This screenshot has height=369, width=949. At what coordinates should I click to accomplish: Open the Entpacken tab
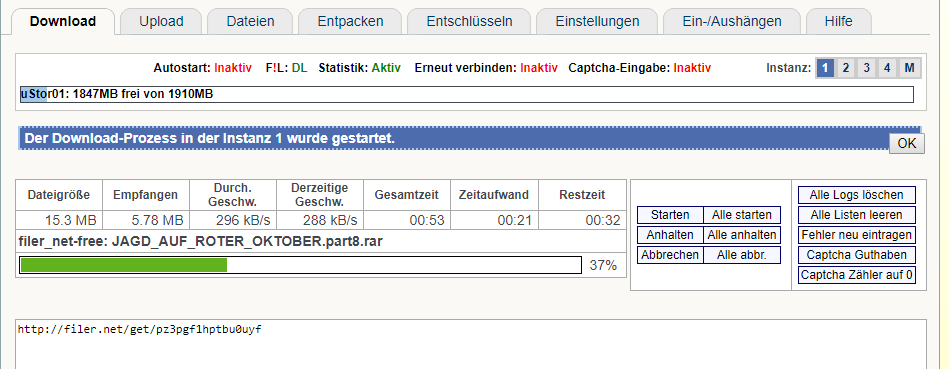pyautogui.click(x=350, y=22)
